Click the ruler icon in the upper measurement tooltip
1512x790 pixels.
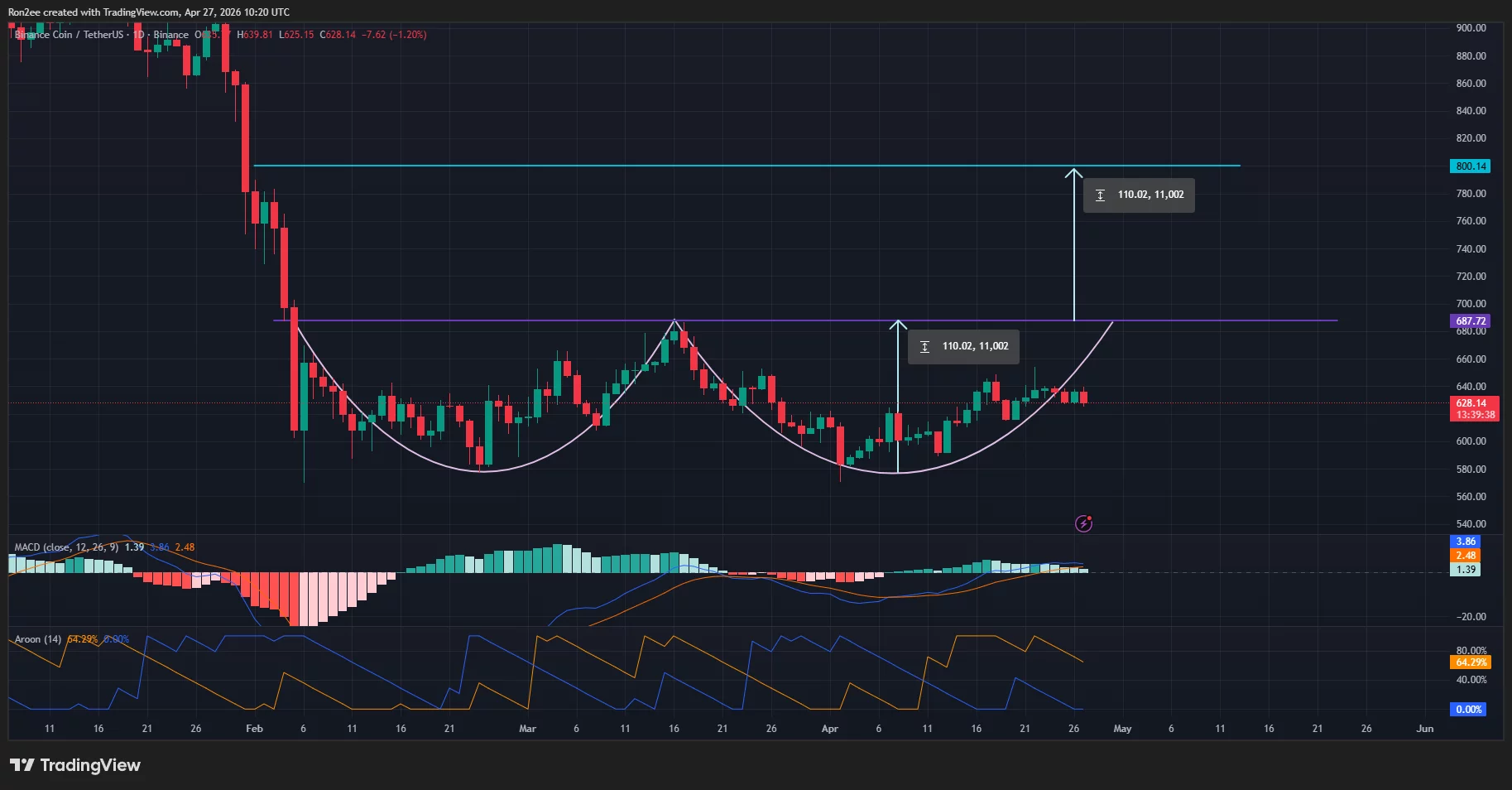tap(1101, 195)
